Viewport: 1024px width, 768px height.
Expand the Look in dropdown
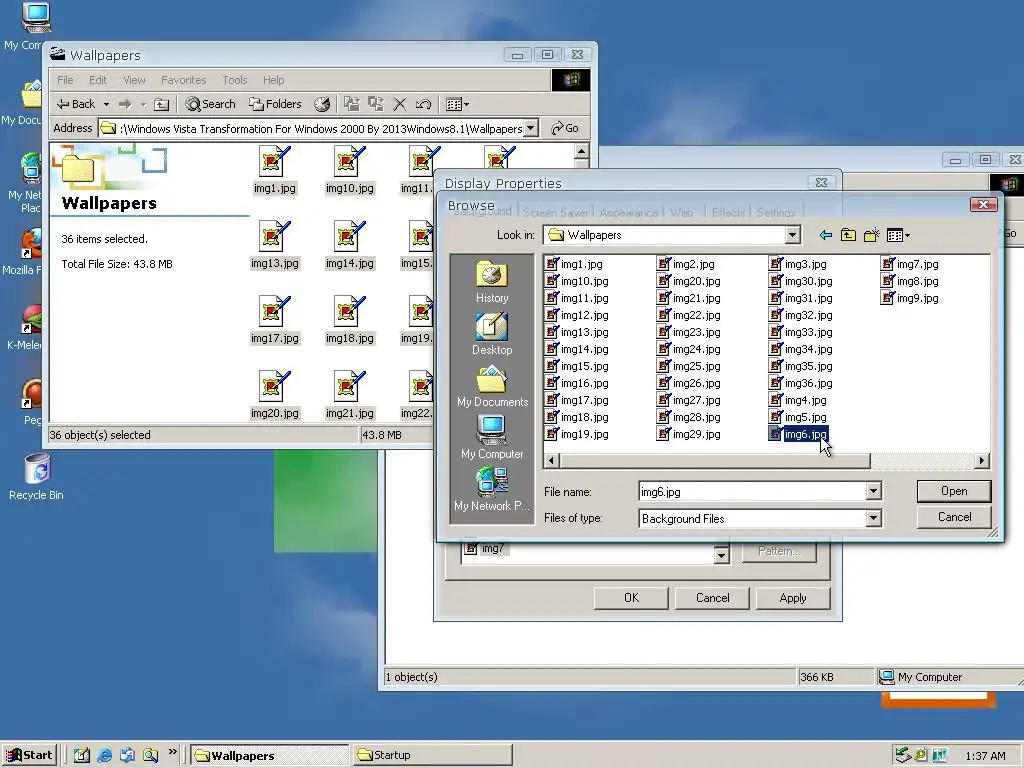tap(792, 235)
